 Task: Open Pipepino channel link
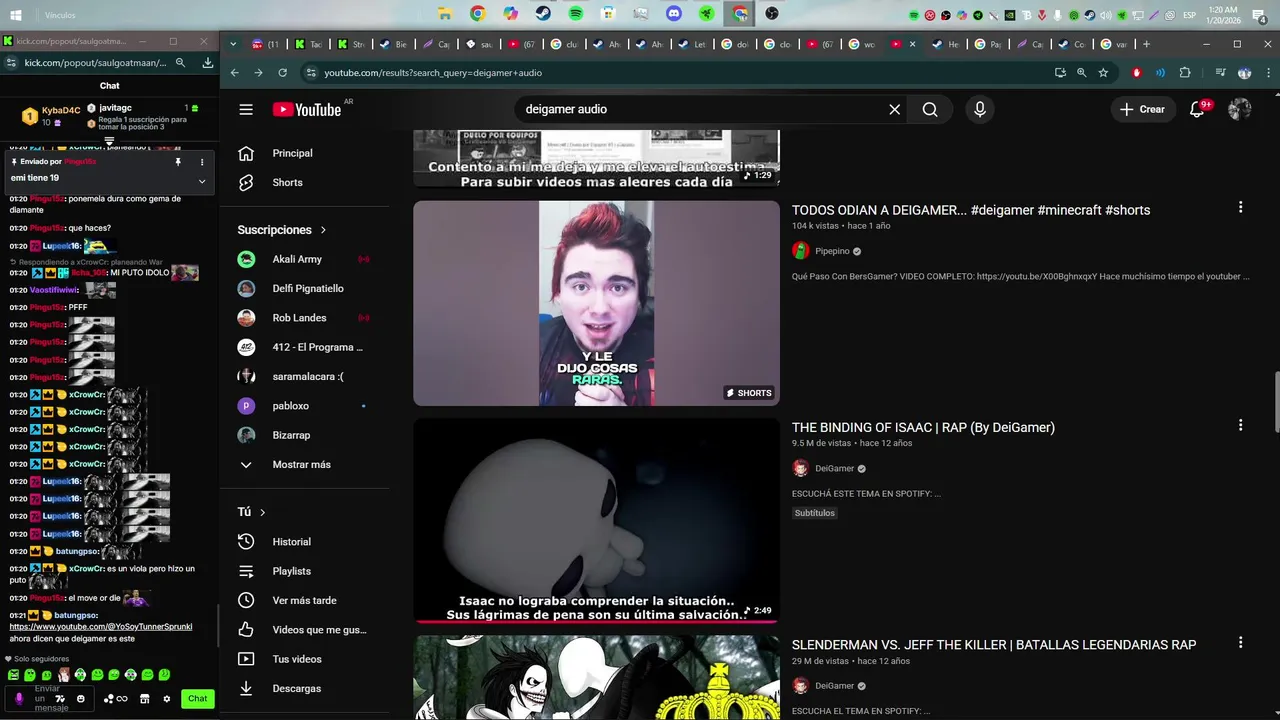click(x=832, y=251)
